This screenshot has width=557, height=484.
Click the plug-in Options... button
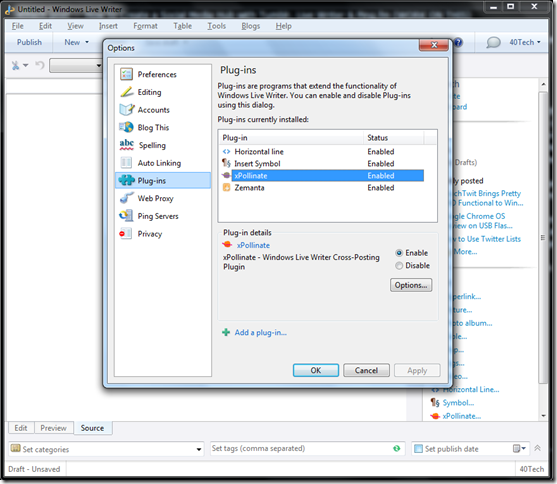[x=411, y=285]
